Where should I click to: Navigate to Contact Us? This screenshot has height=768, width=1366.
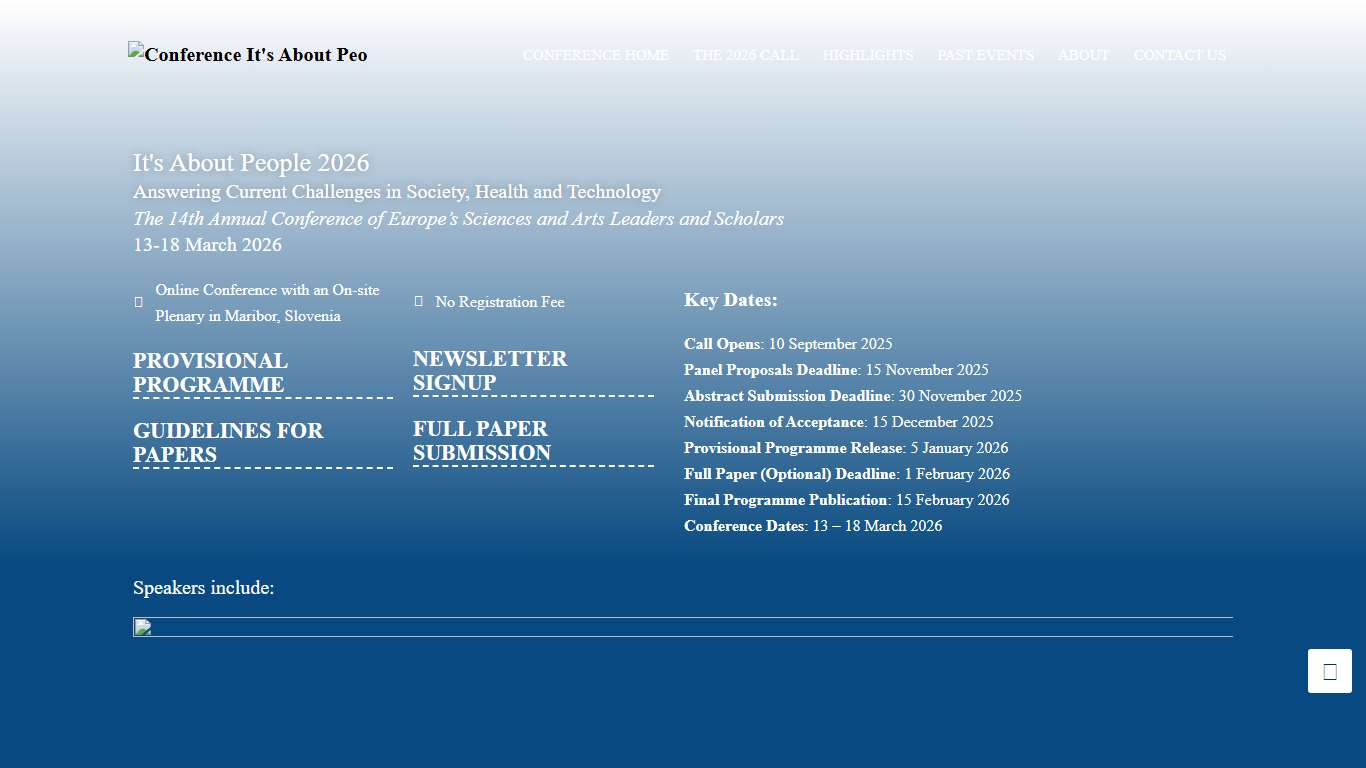(1179, 55)
